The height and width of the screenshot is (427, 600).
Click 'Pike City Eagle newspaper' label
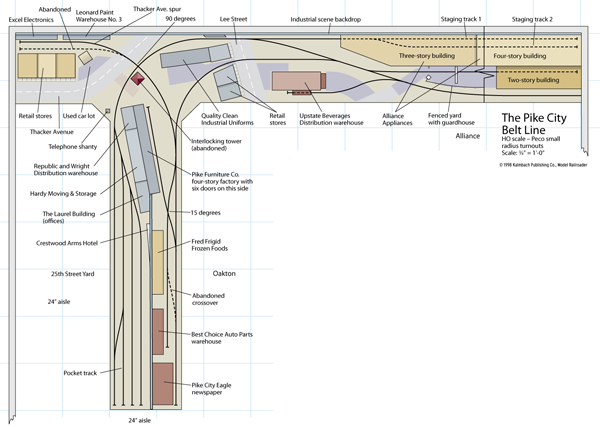[x=211, y=389]
